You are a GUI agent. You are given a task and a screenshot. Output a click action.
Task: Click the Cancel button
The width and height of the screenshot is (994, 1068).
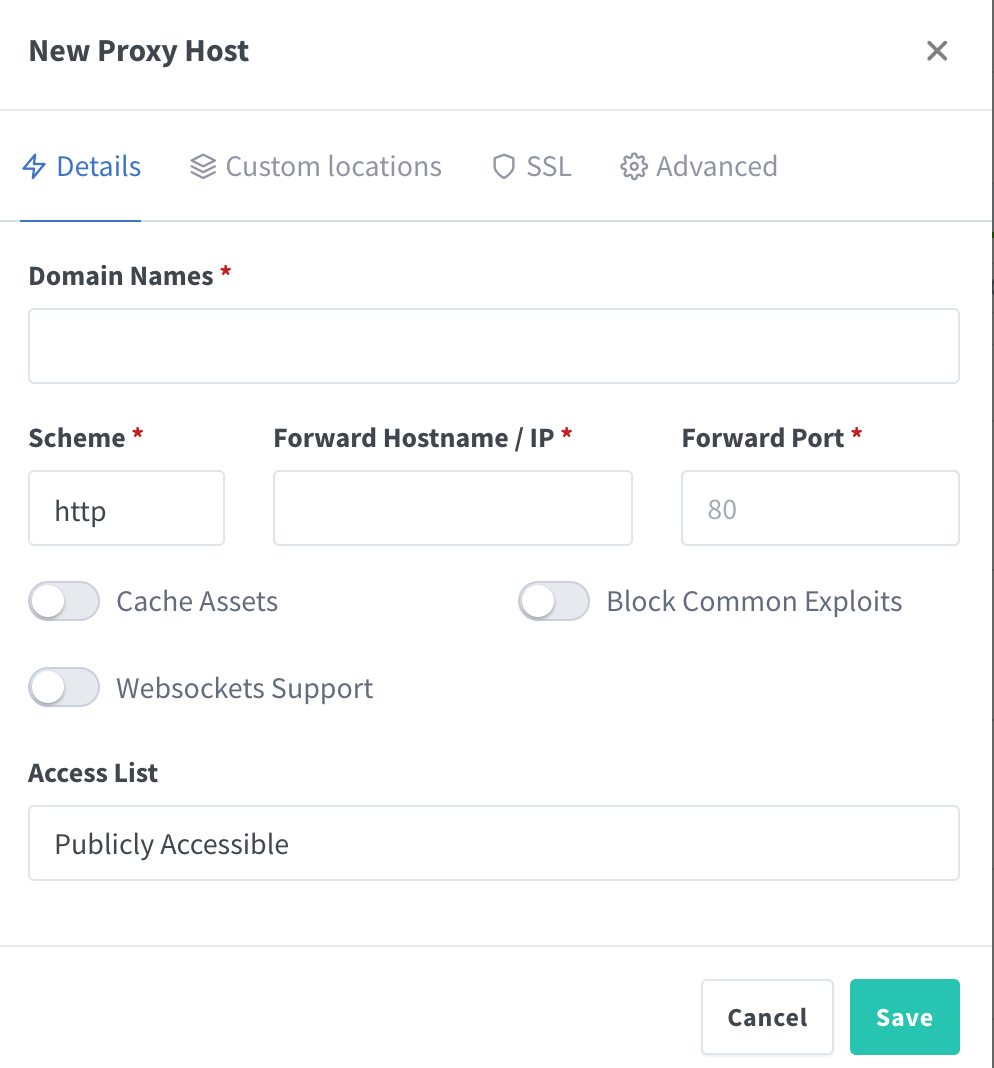767,1017
